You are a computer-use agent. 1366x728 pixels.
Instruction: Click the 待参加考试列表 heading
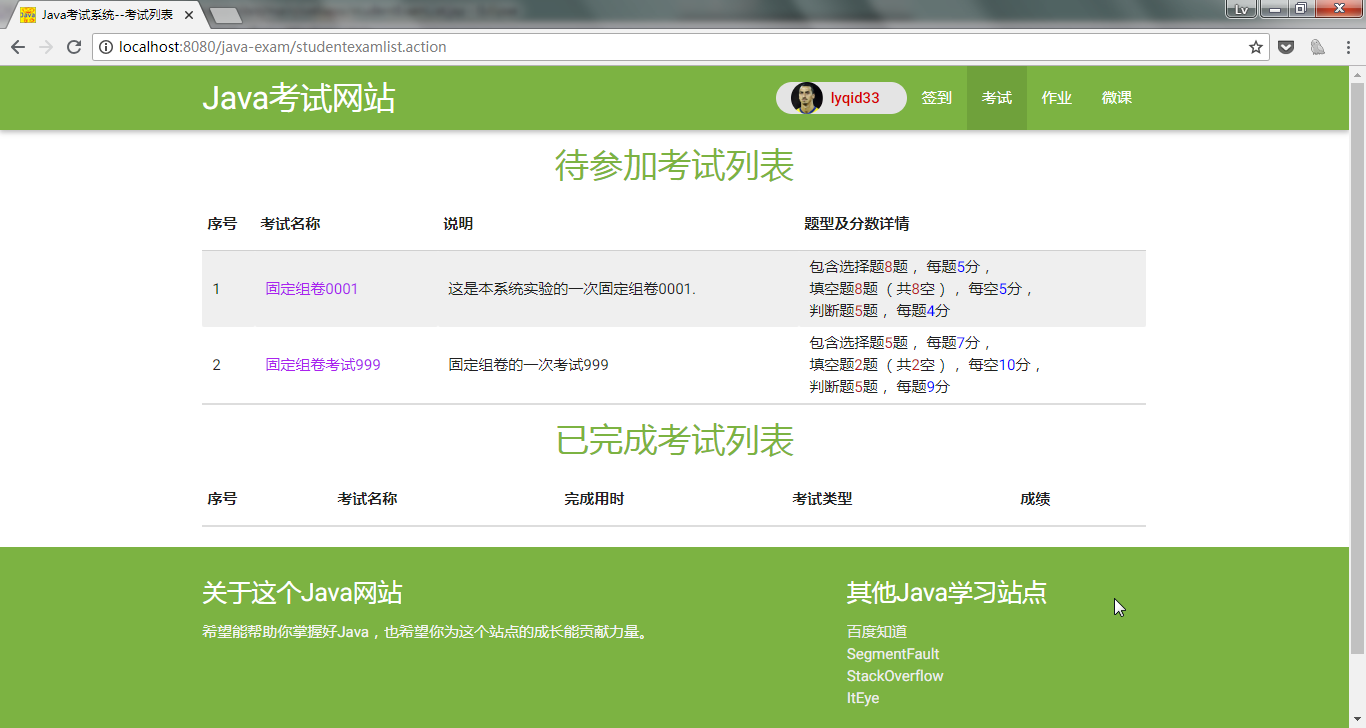pos(674,166)
